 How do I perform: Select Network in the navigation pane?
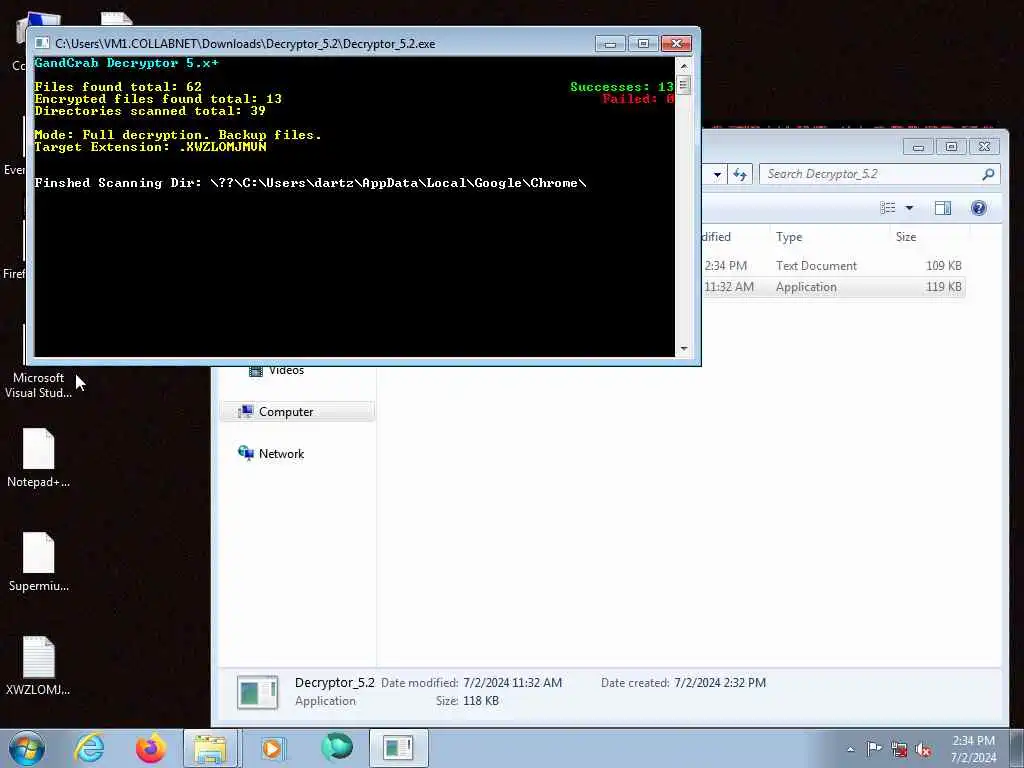pos(281,453)
